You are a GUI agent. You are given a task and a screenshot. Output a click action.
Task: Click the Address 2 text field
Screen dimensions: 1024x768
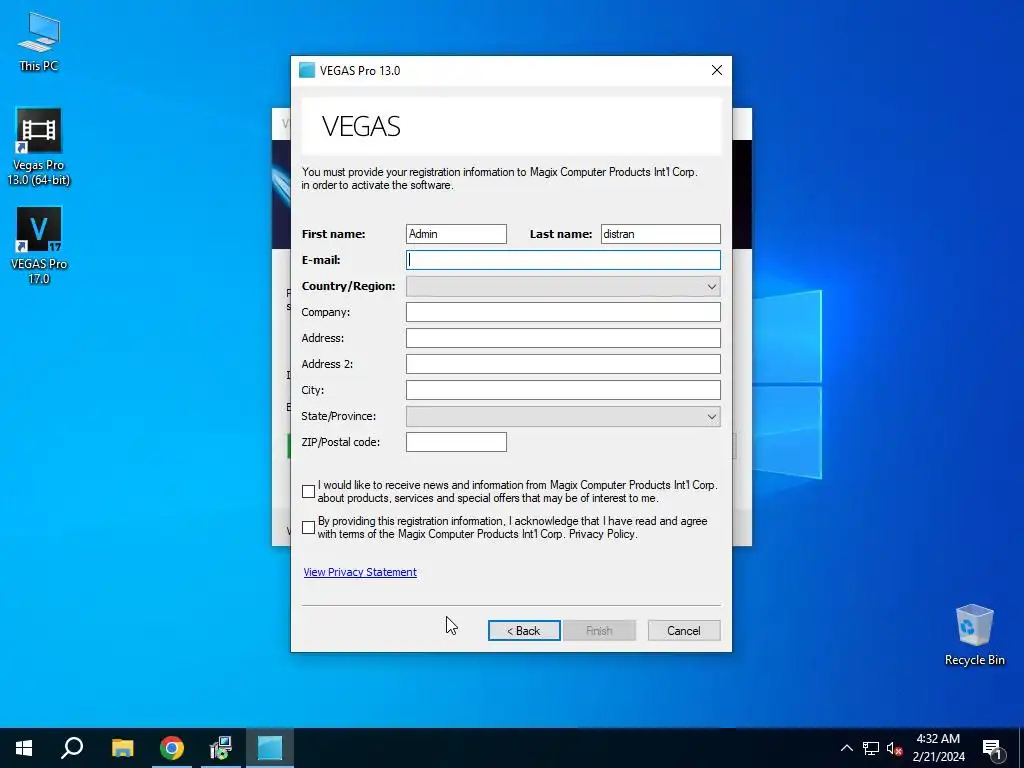[x=563, y=364]
